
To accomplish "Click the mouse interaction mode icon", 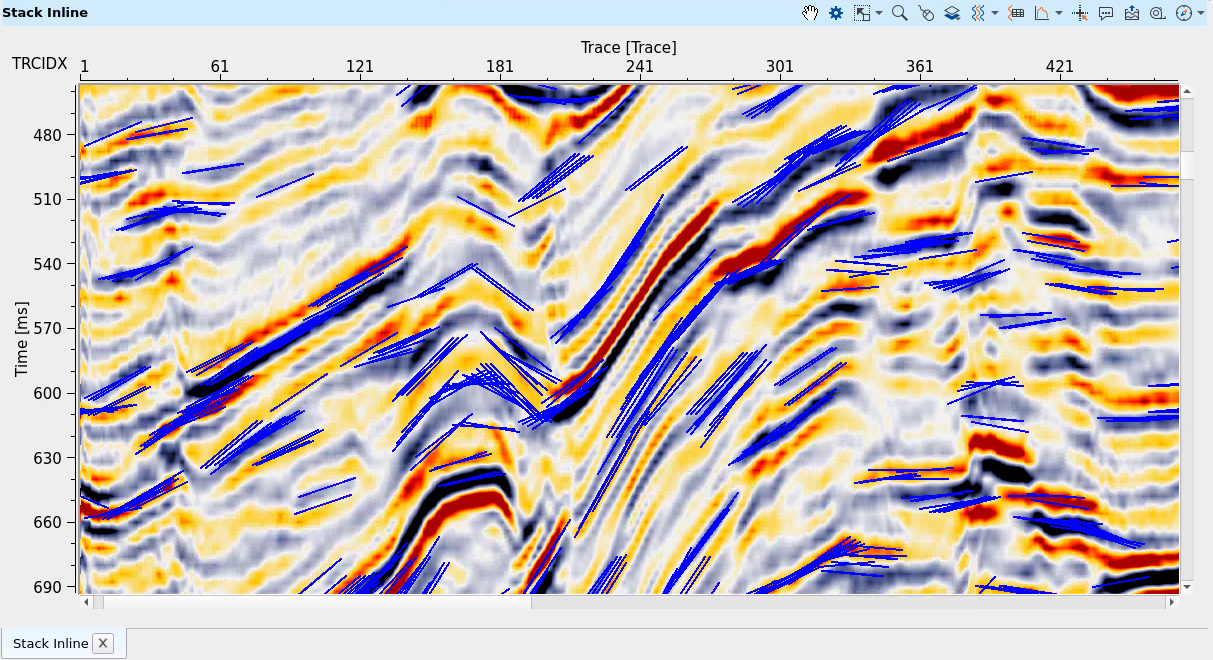I will (x=926, y=13).
